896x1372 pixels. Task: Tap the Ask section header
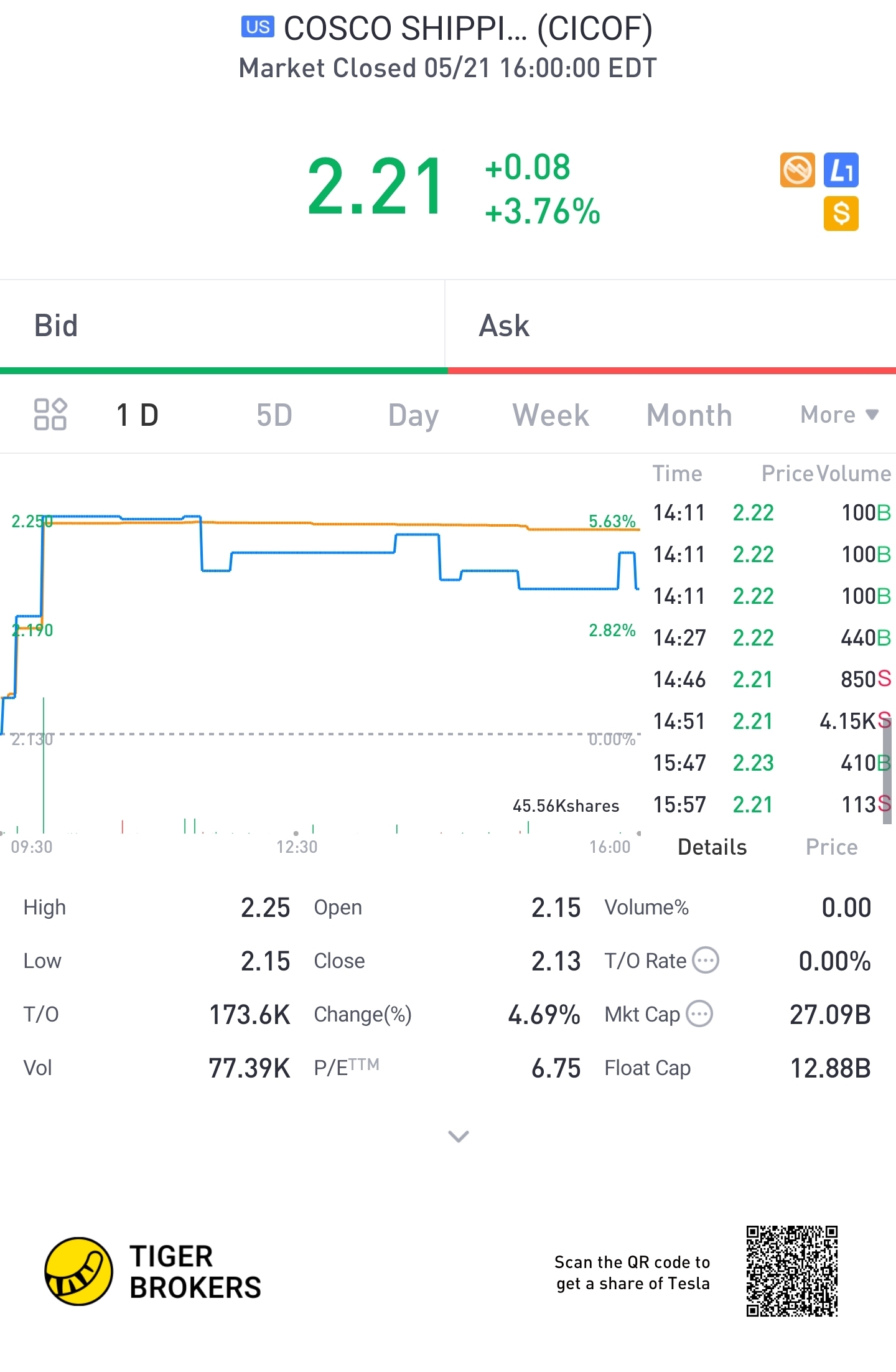pos(504,326)
